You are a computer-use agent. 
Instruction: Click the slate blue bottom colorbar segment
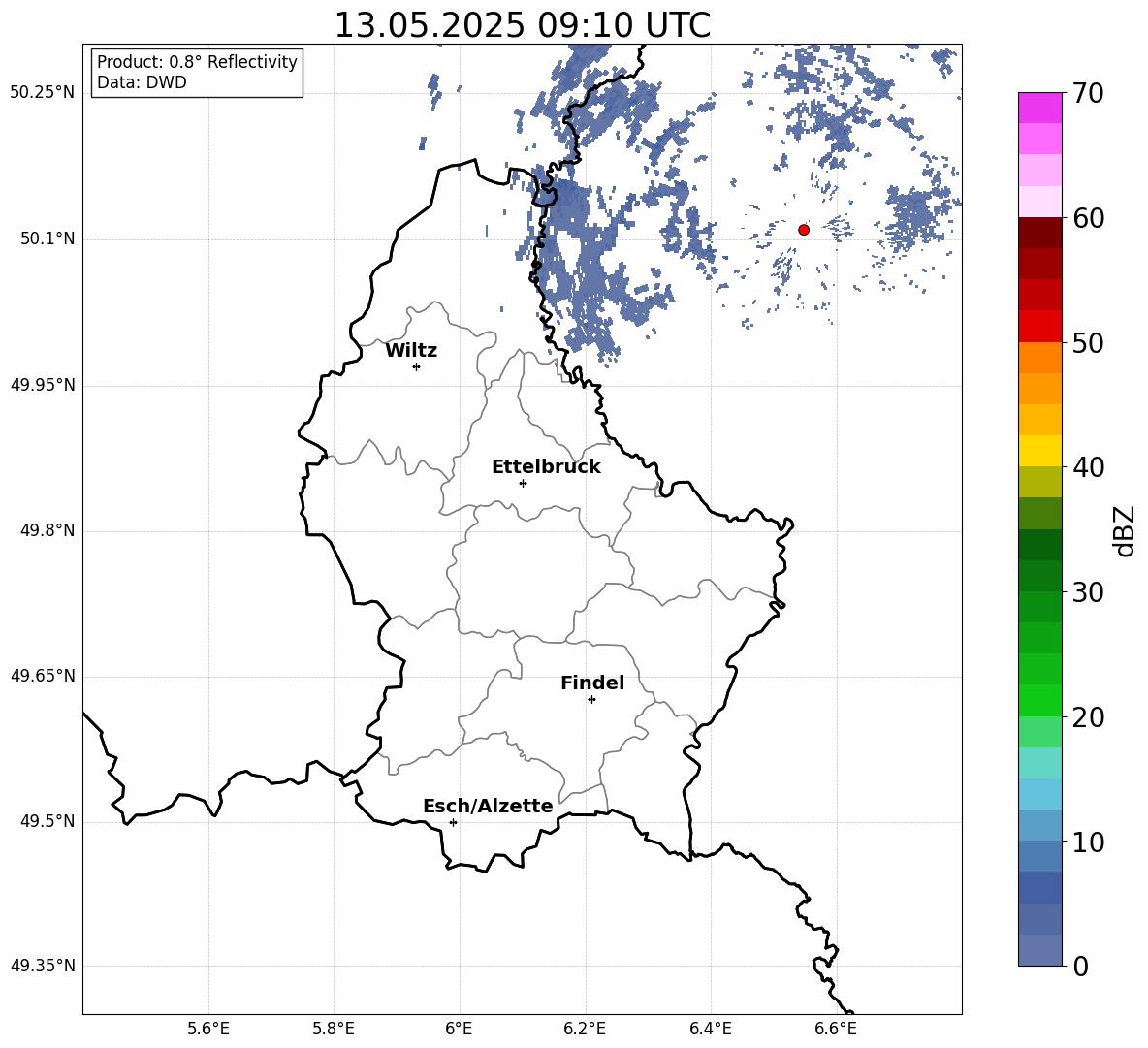pos(1040,950)
